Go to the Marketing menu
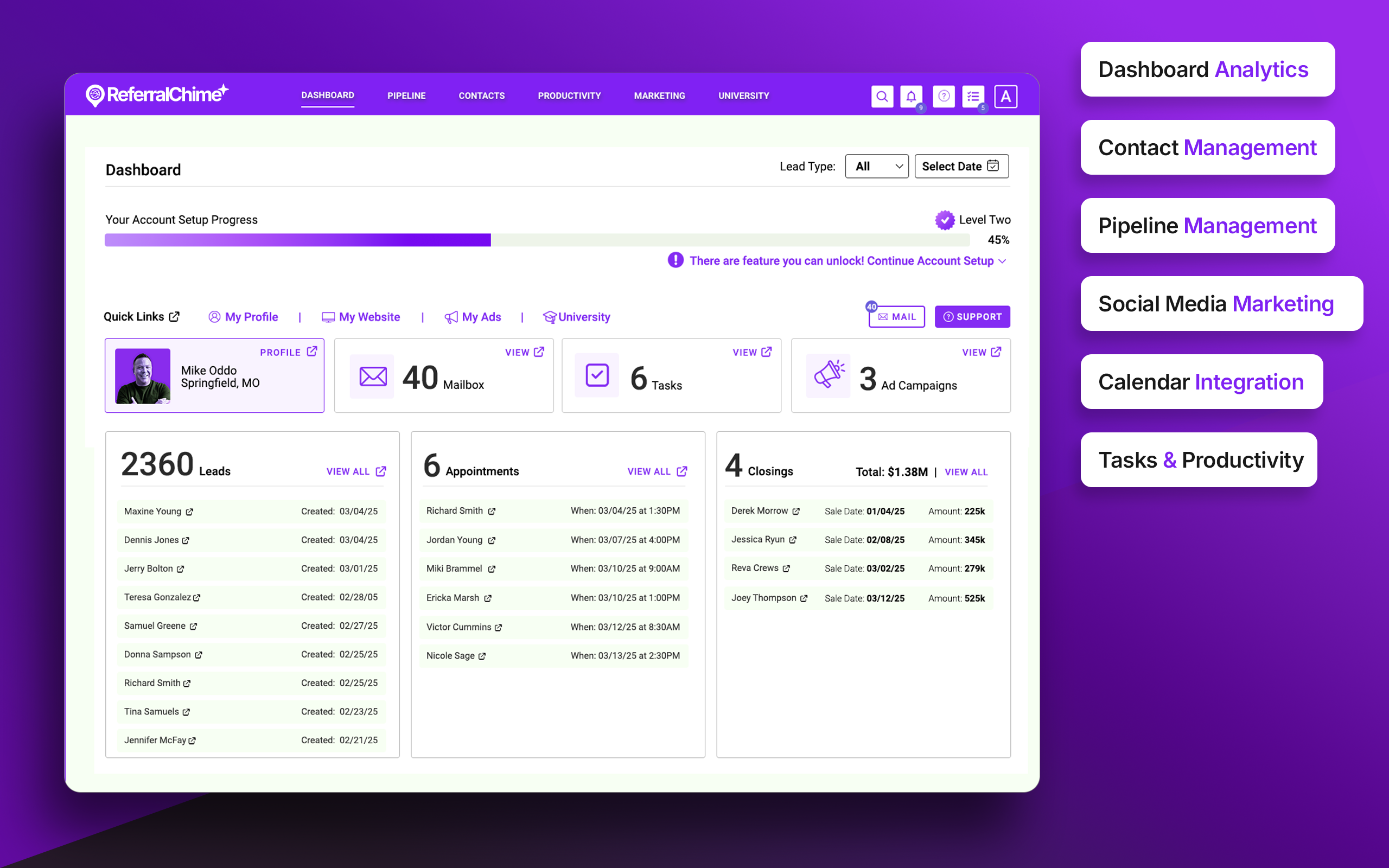The width and height of the screenshot is (1389, 868). 659,96
